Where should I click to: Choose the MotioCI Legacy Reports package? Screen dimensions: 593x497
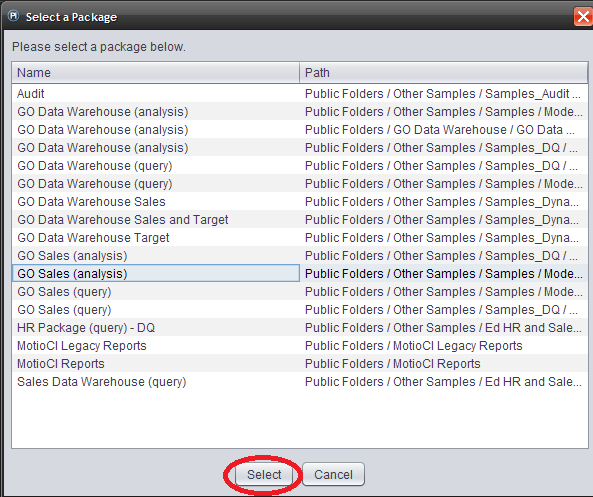tap(300, 346)
